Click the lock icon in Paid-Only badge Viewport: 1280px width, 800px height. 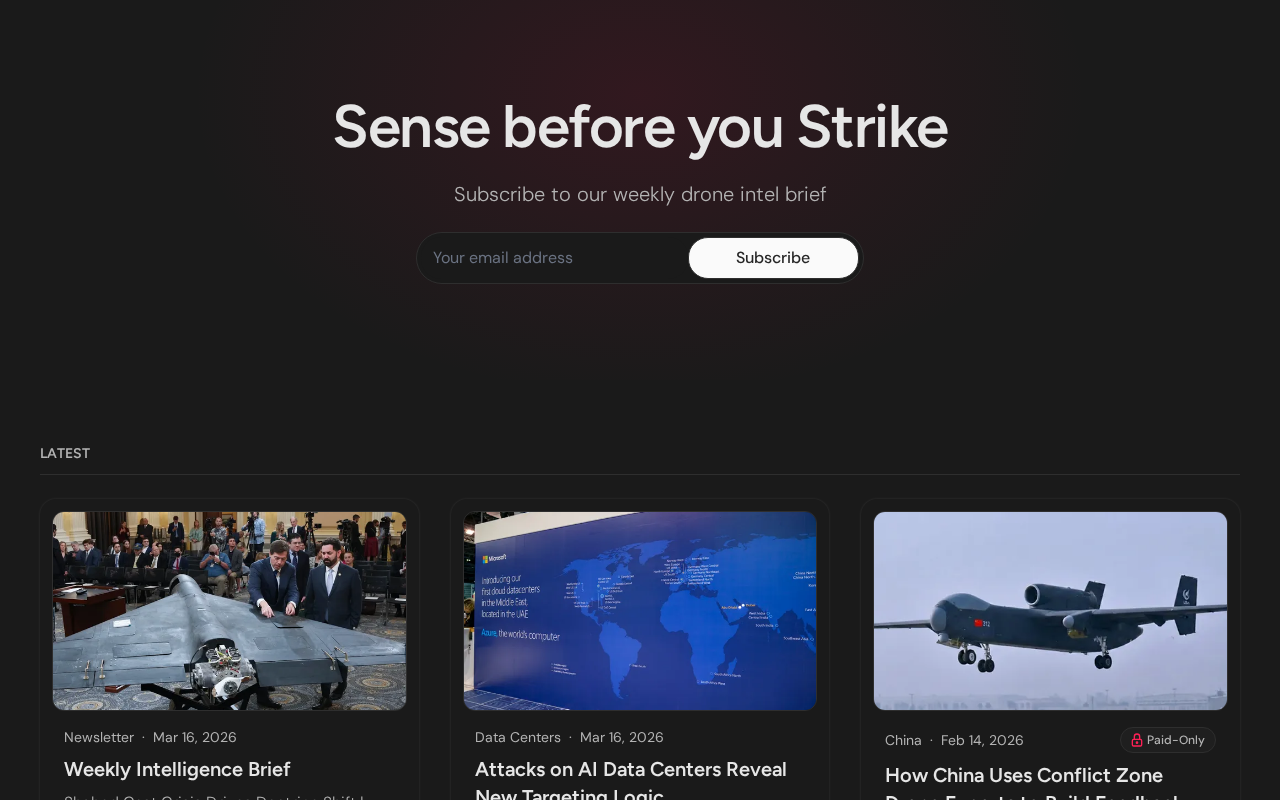(x=1136, y=740)
